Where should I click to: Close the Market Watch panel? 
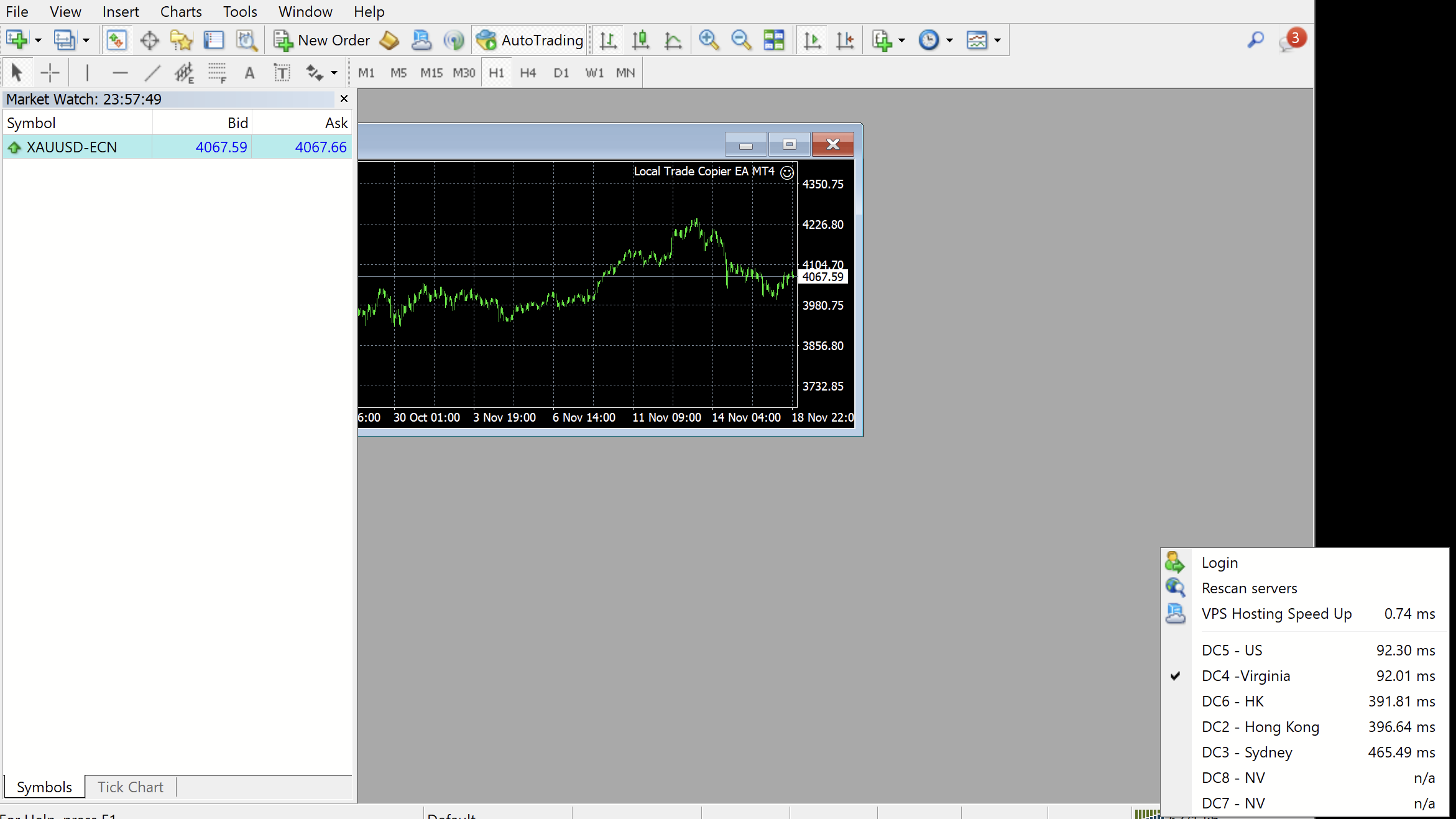344,99
